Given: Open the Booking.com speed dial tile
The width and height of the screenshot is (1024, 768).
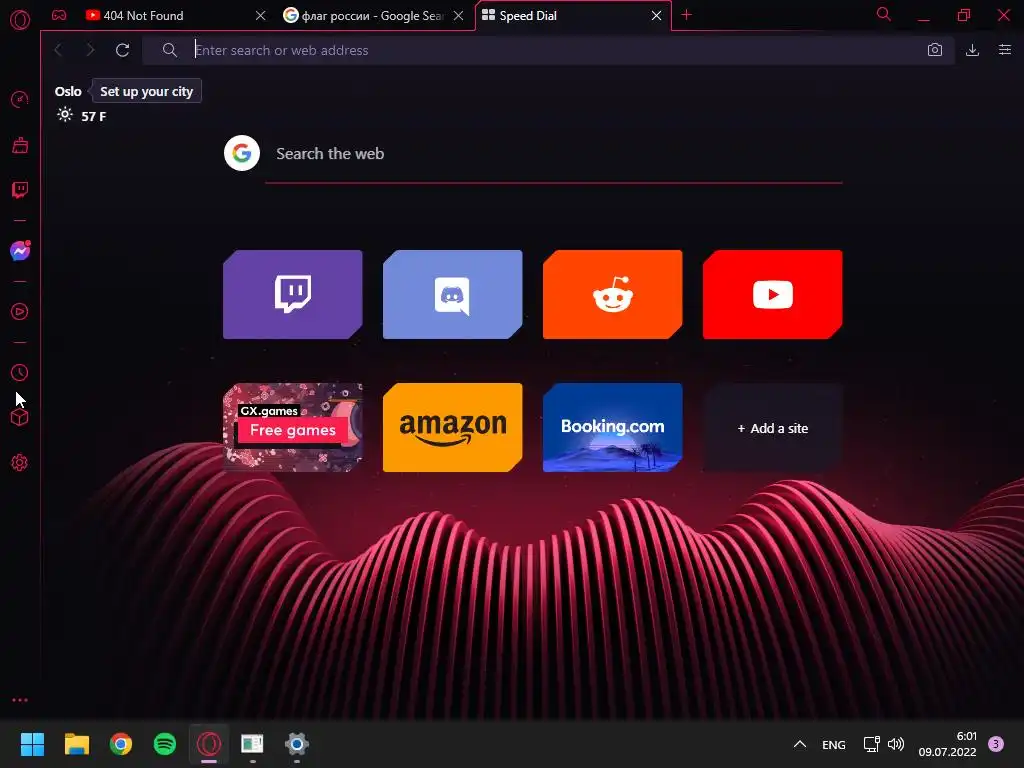Looking at the screenshot, I should point(613,428).
